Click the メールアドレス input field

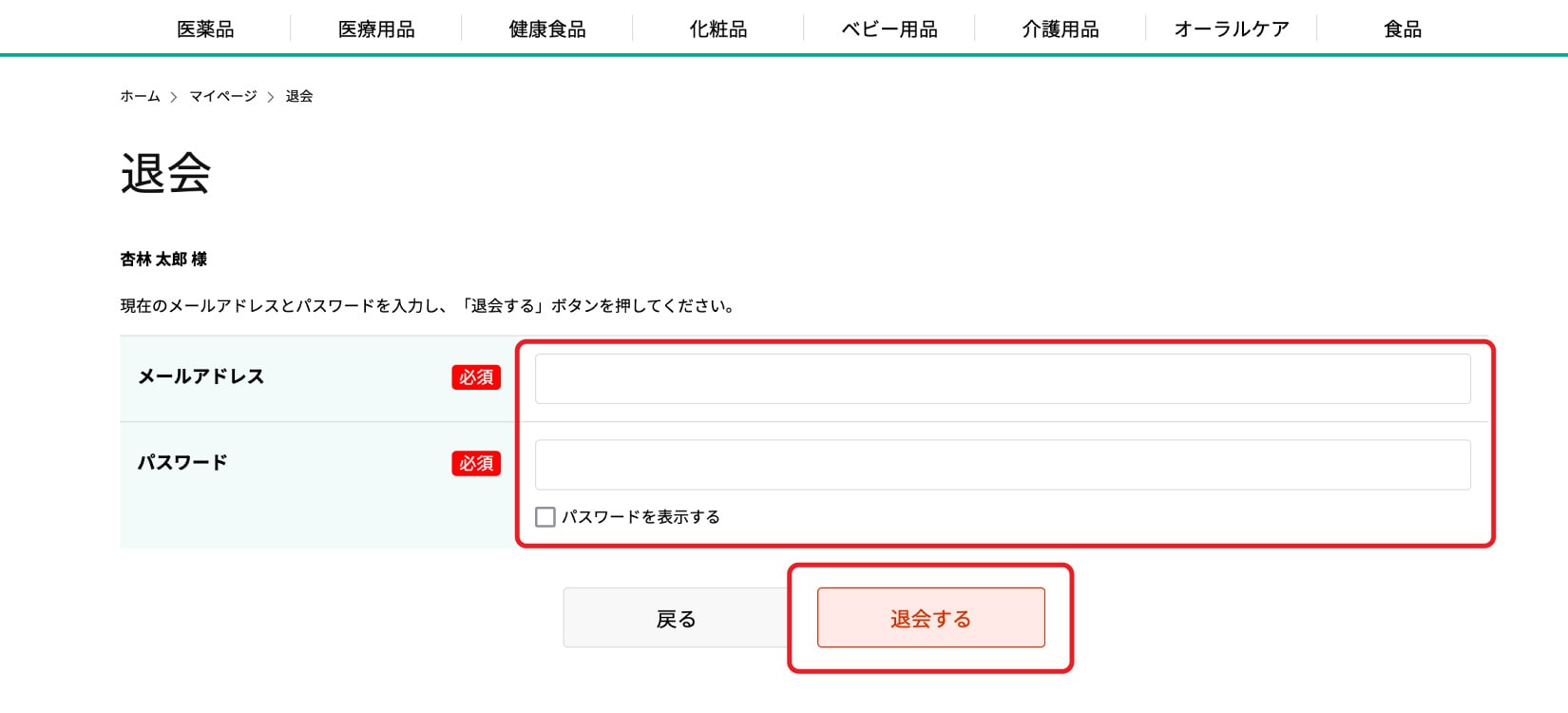click(1002, 377)
